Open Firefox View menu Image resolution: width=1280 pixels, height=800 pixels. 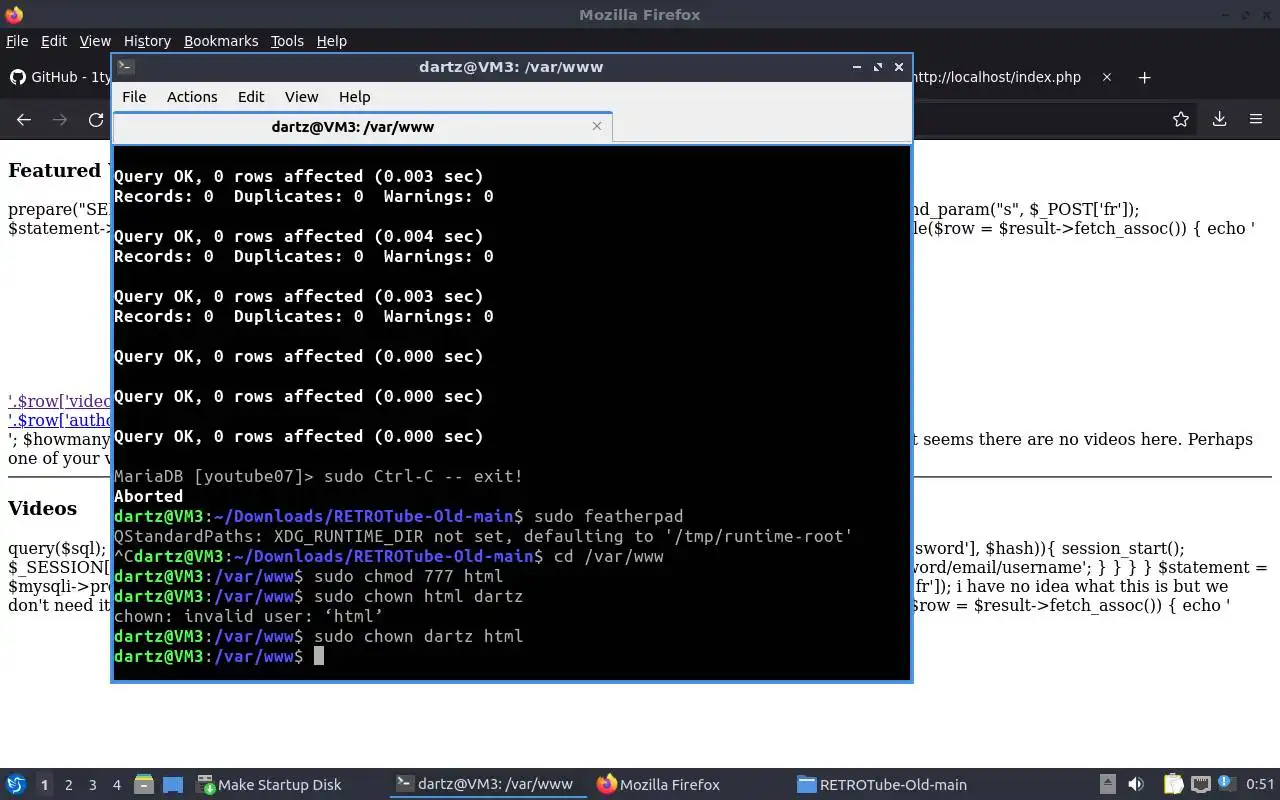coord(95,41)
